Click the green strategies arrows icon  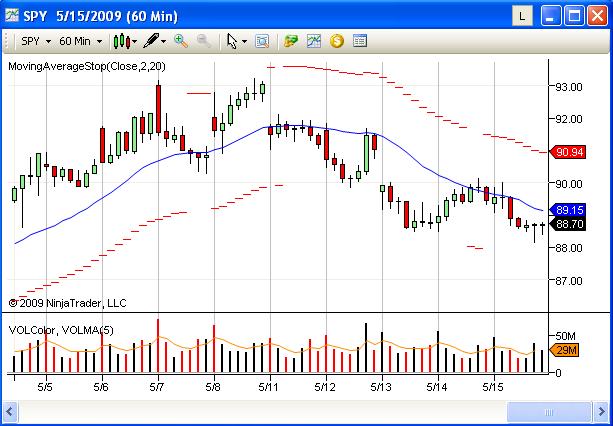[x=291, y=41]
